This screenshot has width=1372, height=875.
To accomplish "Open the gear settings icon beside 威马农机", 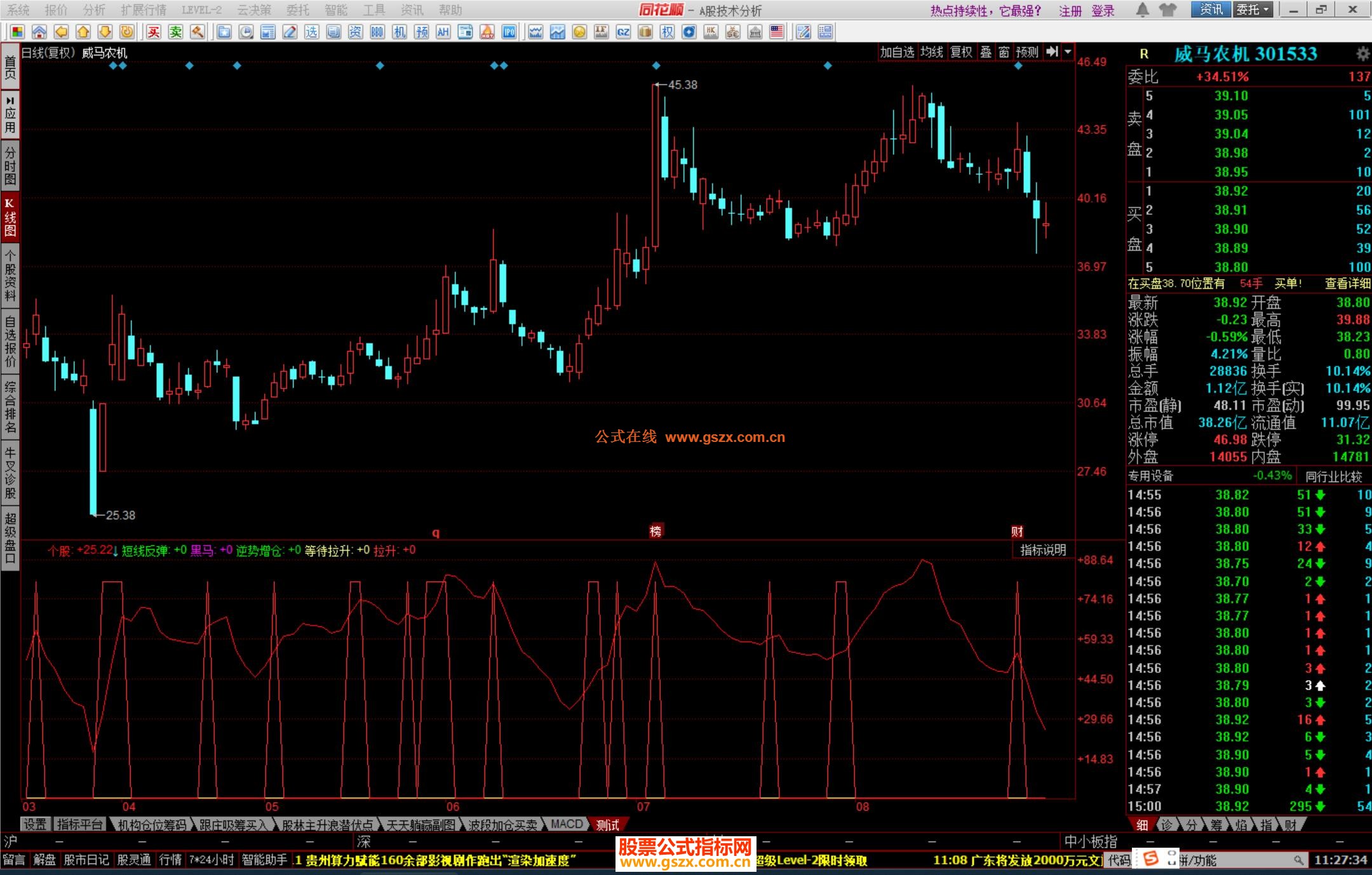I will pyautogui.click(x=1362, y=54).
